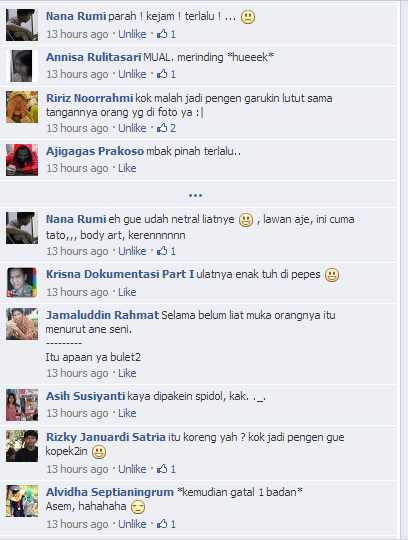Like Asih Susiyanti's comment
Image resolution: width=408 pixels, height=540 pixels.
(127, 413)
